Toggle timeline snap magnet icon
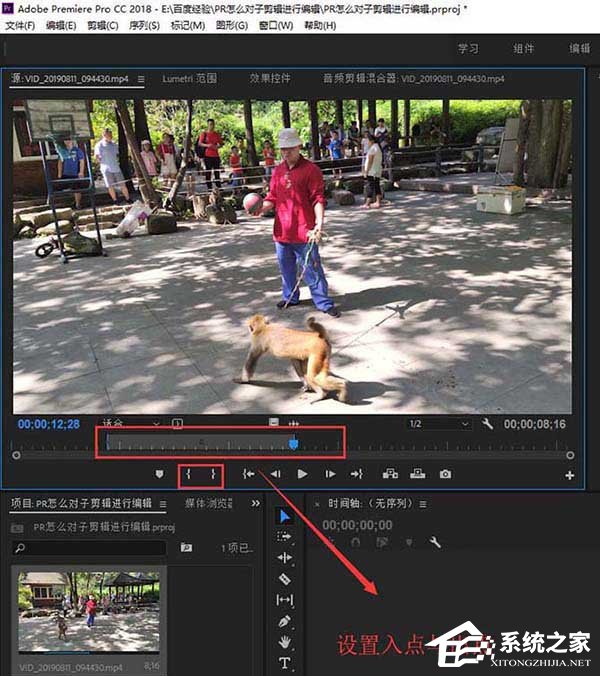Viewport: 600px width, 676px height. (x=356, y=542)
